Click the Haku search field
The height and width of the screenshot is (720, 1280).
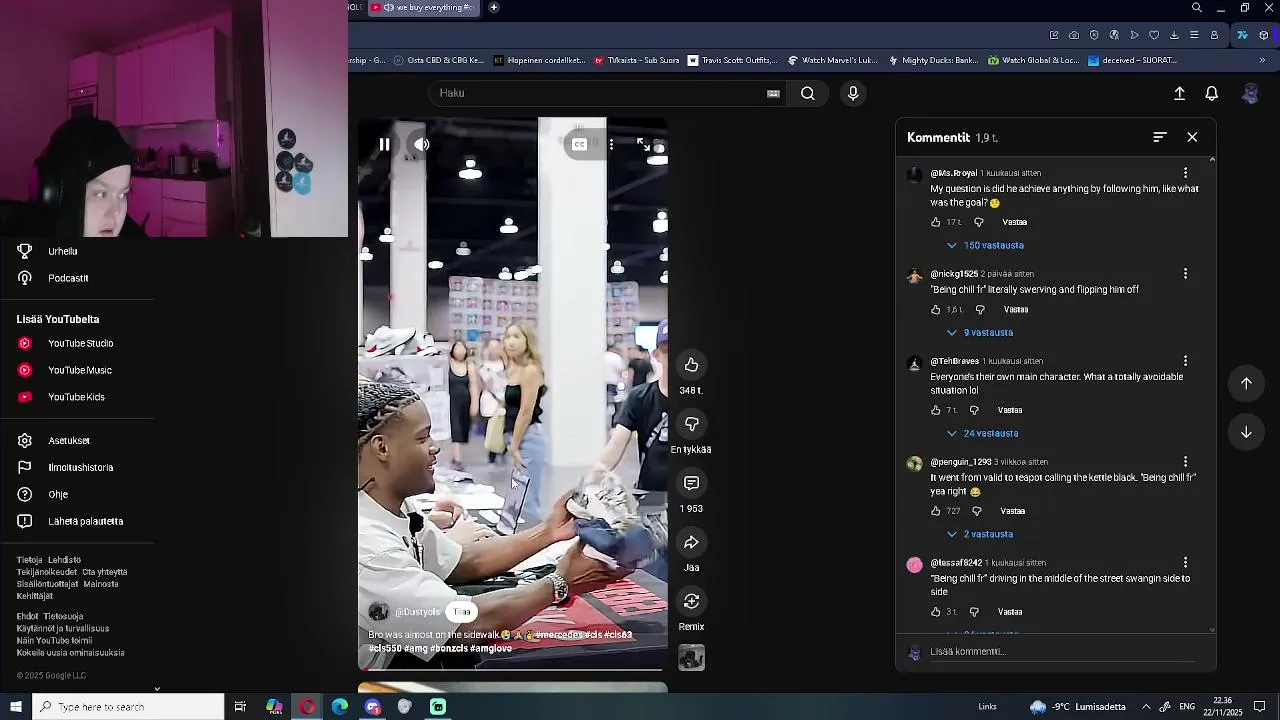point(600,93)
